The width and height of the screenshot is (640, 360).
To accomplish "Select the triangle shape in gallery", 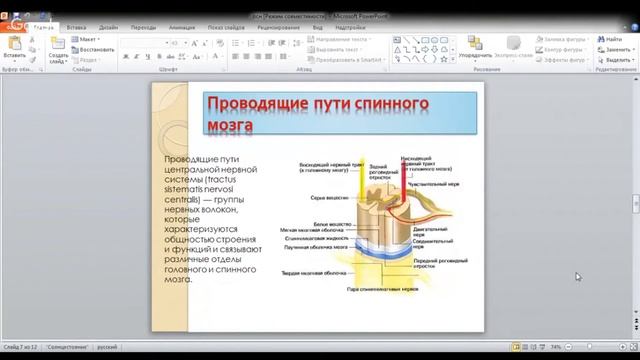I will coord(397,50).
